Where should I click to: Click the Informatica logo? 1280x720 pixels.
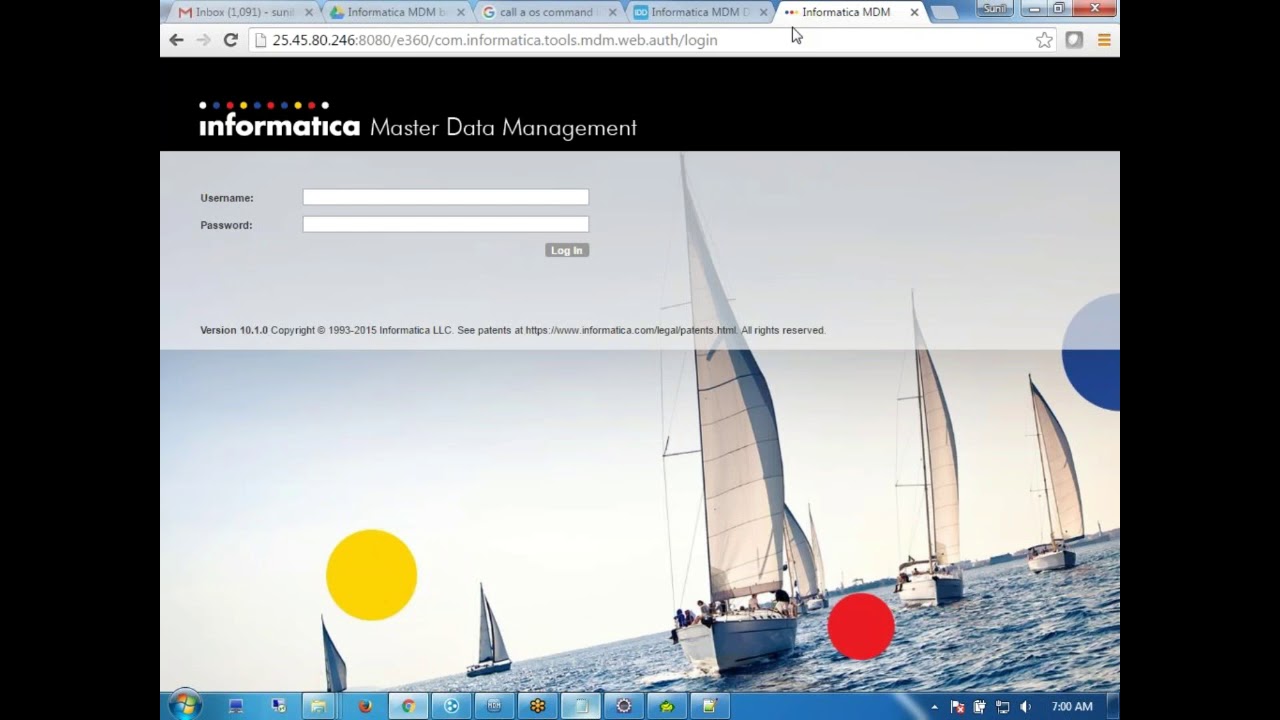coord(279,120)
